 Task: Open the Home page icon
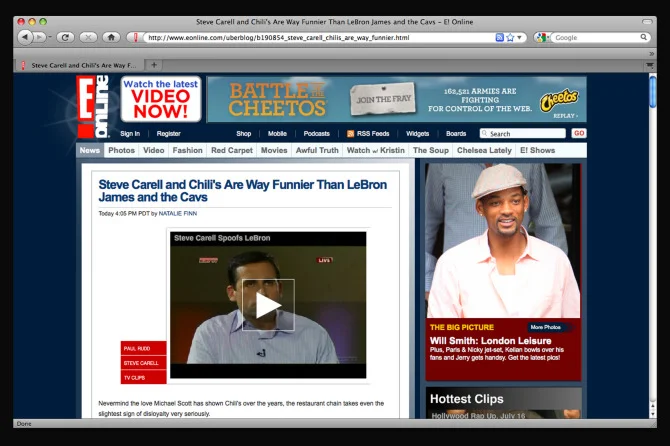(111, 38)
